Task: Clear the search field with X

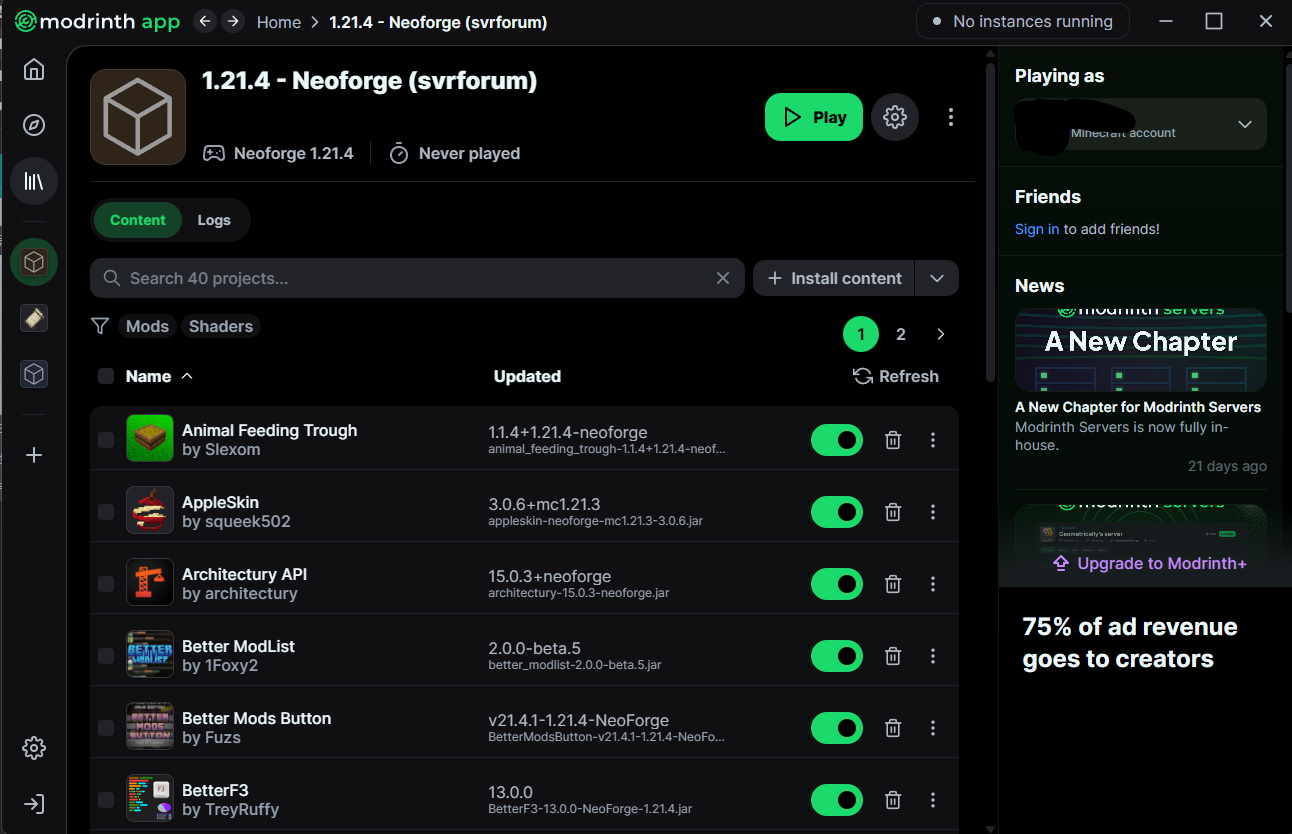Action: tap(723, 278)
